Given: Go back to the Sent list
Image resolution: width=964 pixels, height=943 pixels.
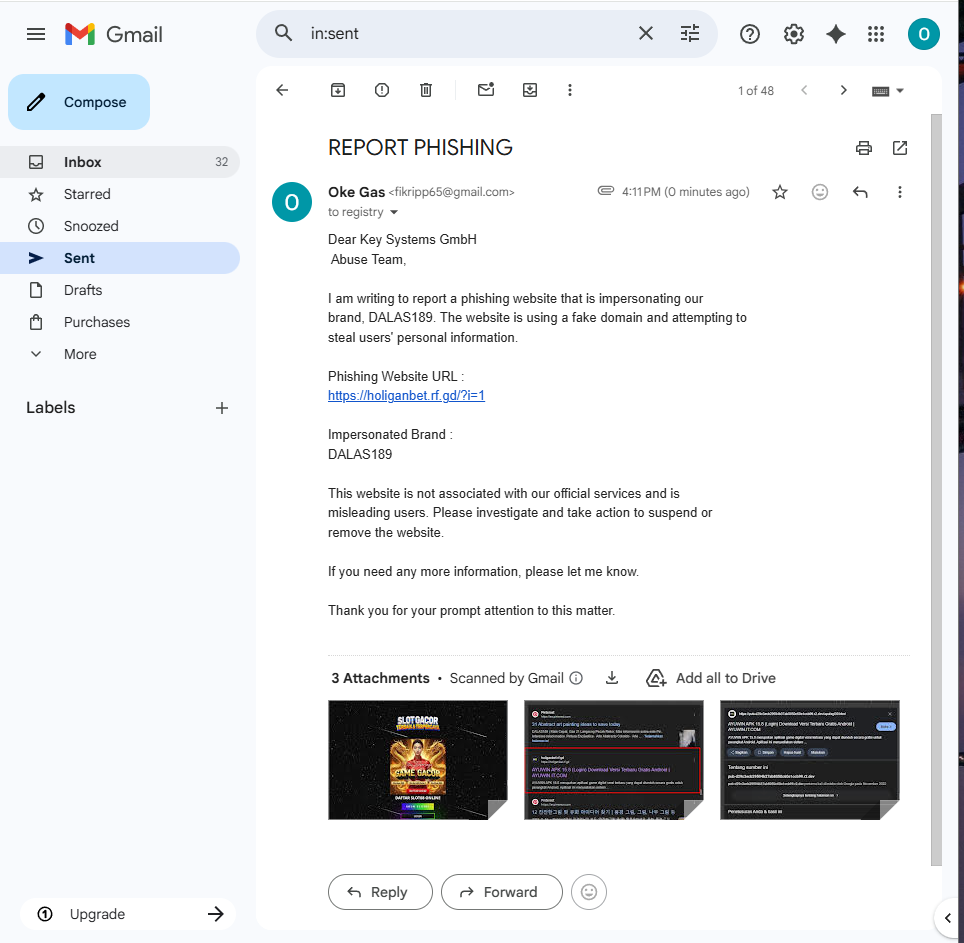Looking at the screenshot, I should [x=282, y=90].
